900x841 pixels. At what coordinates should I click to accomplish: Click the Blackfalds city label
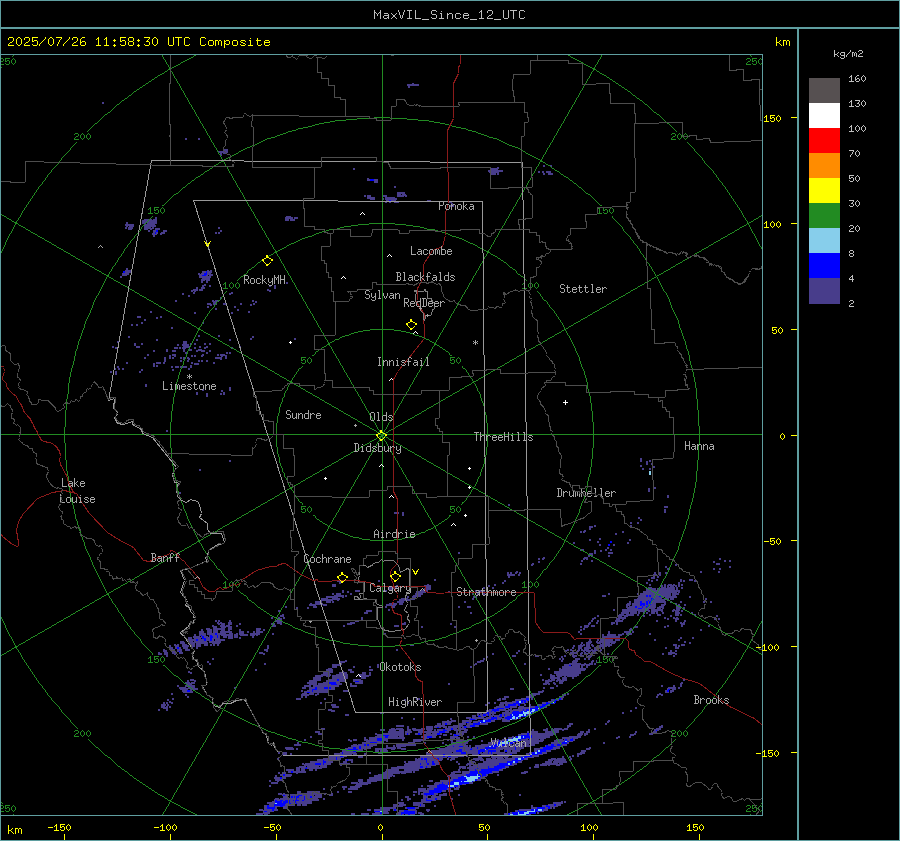point(425,277)
